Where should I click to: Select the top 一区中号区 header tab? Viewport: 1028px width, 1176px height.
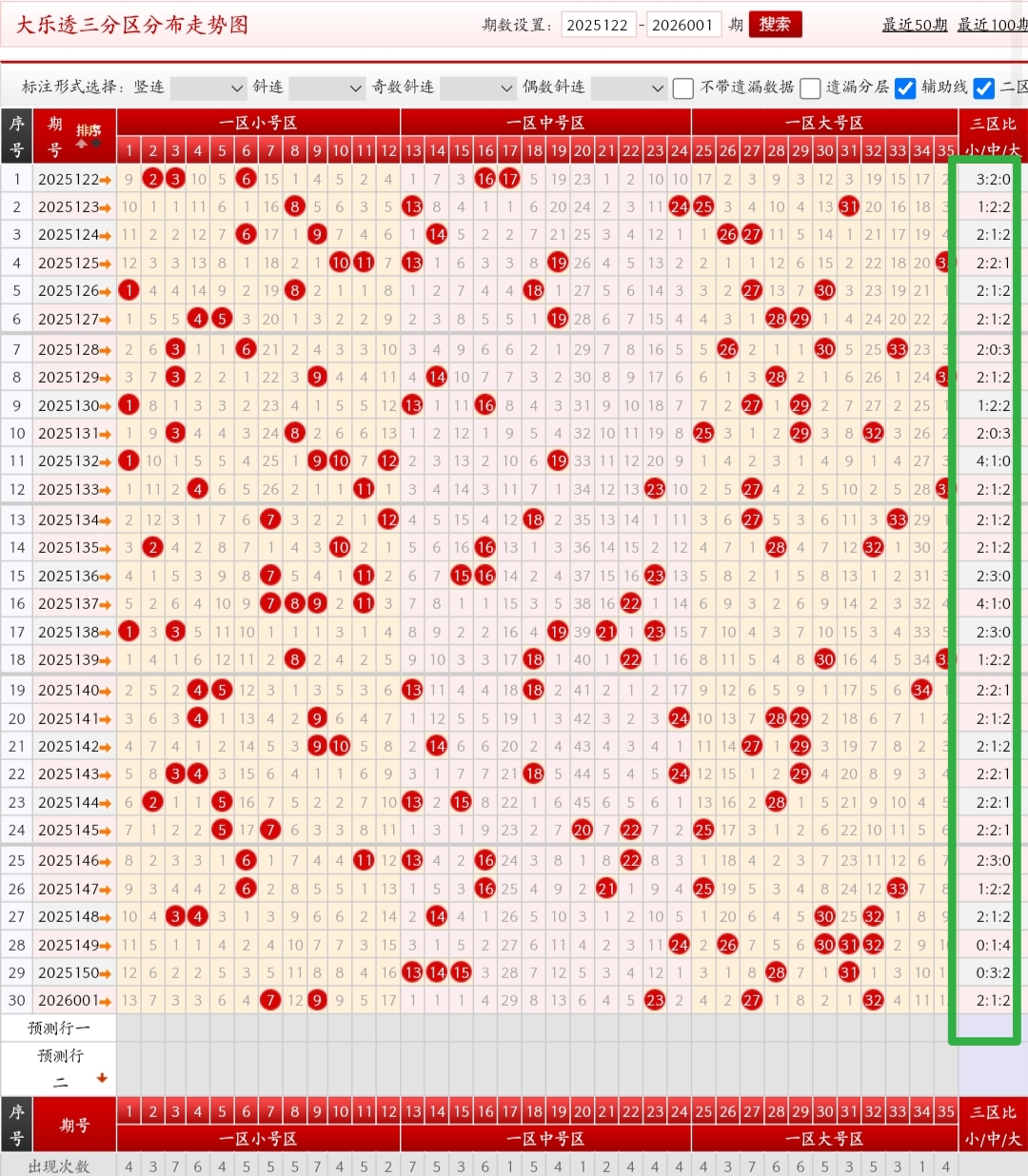545,123
